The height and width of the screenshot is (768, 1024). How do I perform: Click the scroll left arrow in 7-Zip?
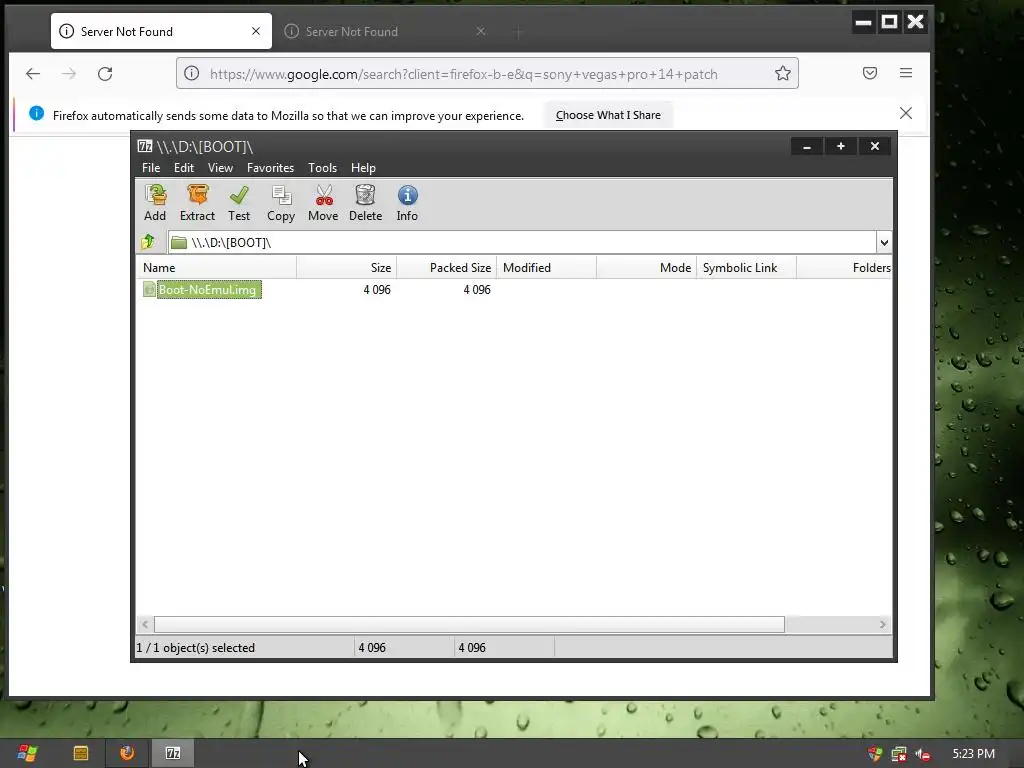(x=145, y=624)
